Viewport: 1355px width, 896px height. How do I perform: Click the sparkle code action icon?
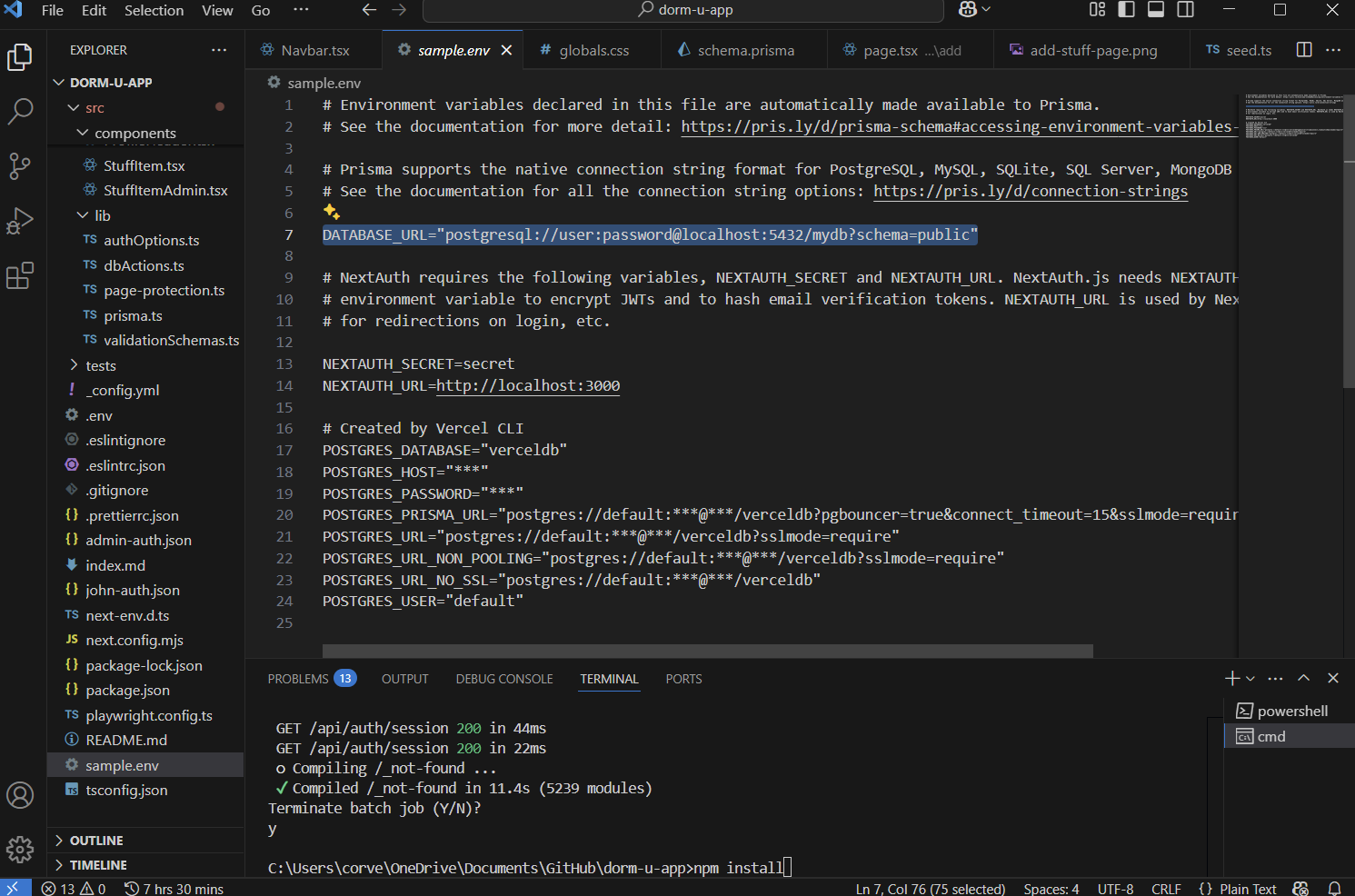(x=332, y=212)
